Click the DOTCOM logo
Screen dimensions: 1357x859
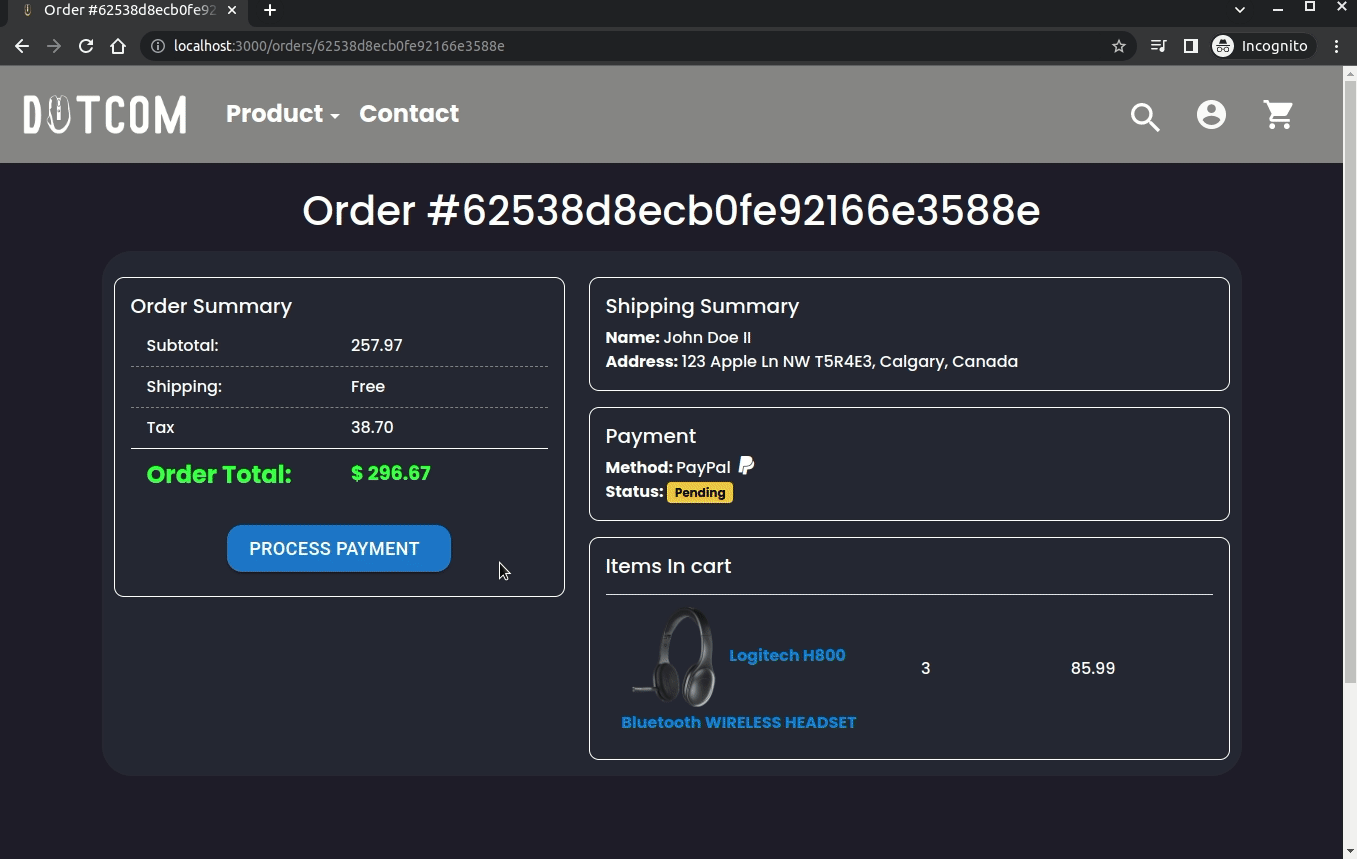point(104,114)
